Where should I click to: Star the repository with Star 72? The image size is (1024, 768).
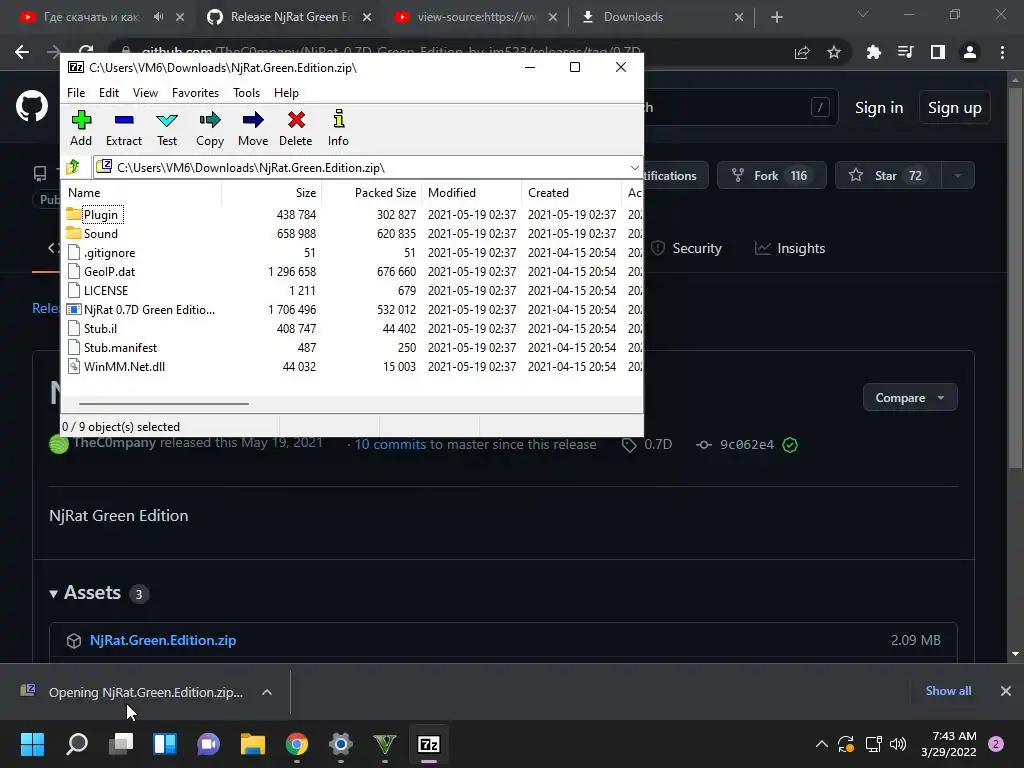[888, 175]
